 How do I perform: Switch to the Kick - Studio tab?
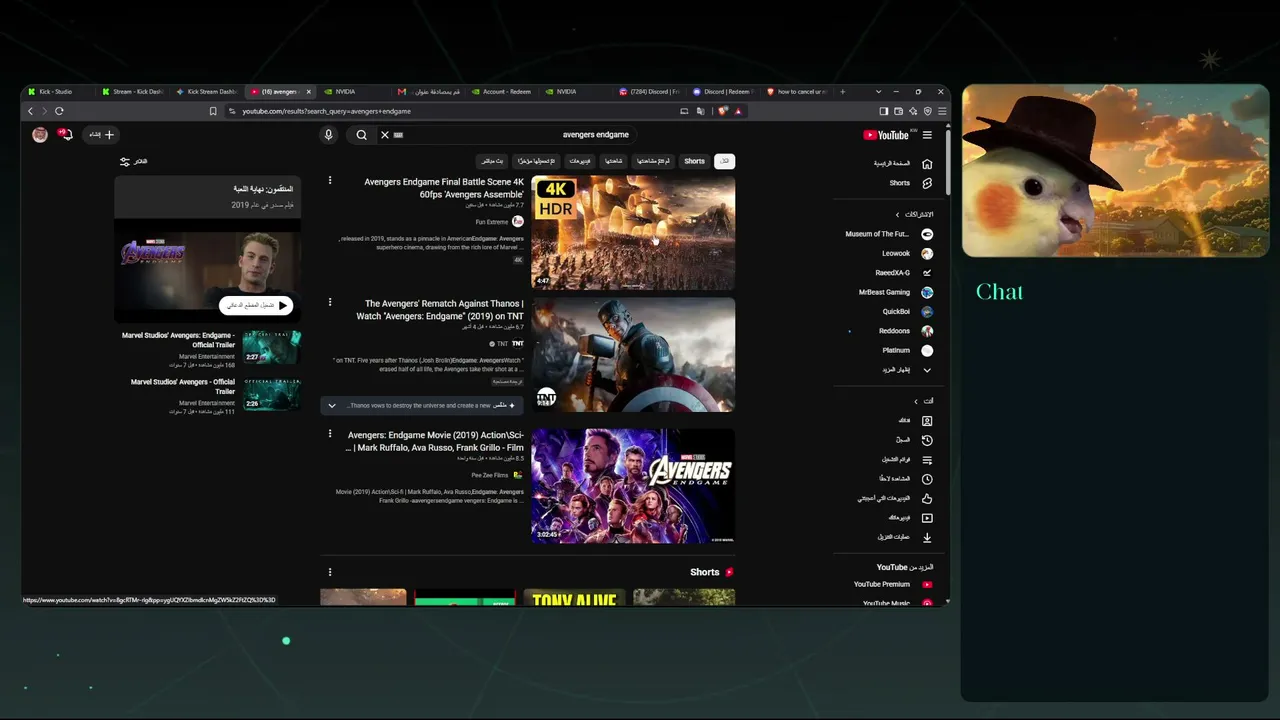point(58,92)
